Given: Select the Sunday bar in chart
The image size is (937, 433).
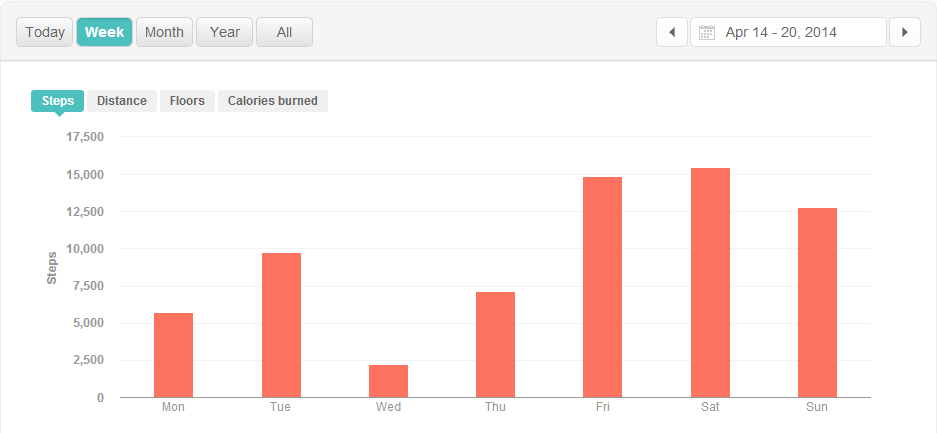Looking at the screenshot, I should point(817,303).
